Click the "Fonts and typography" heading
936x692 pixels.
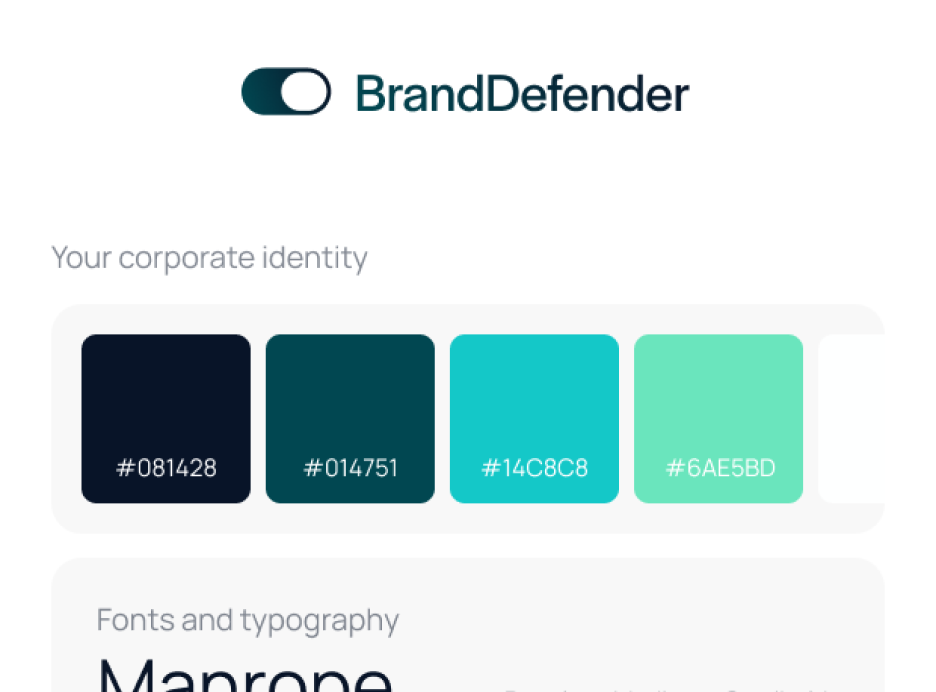pyautogui.click(x=248, y=620)
